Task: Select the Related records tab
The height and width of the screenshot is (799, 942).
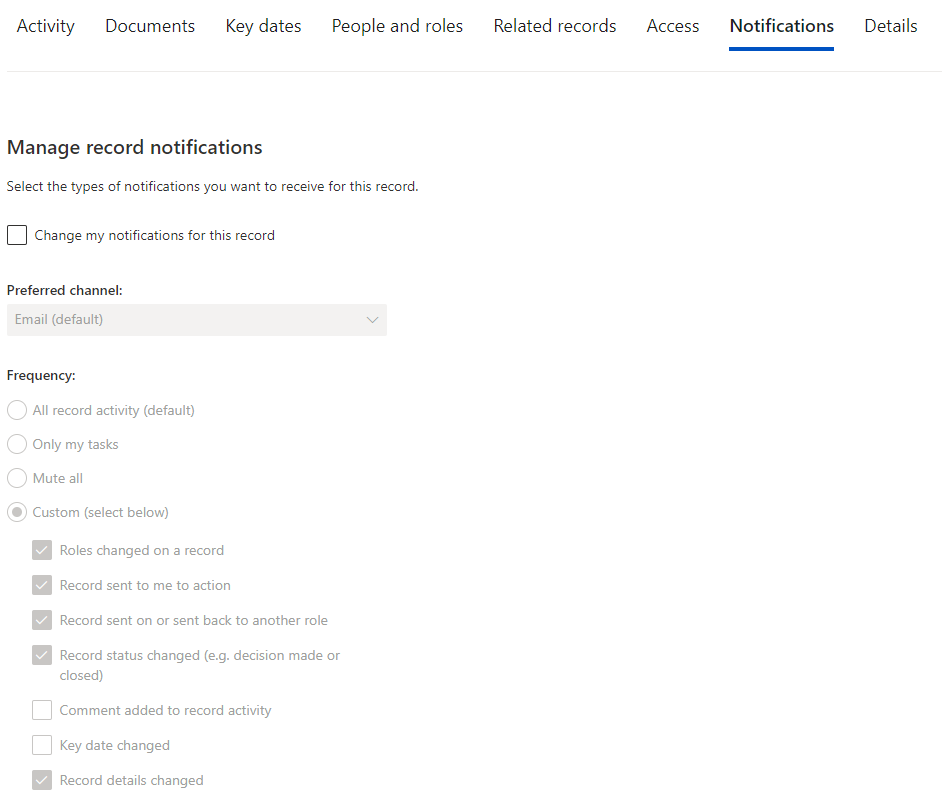Action: [554, 26]
